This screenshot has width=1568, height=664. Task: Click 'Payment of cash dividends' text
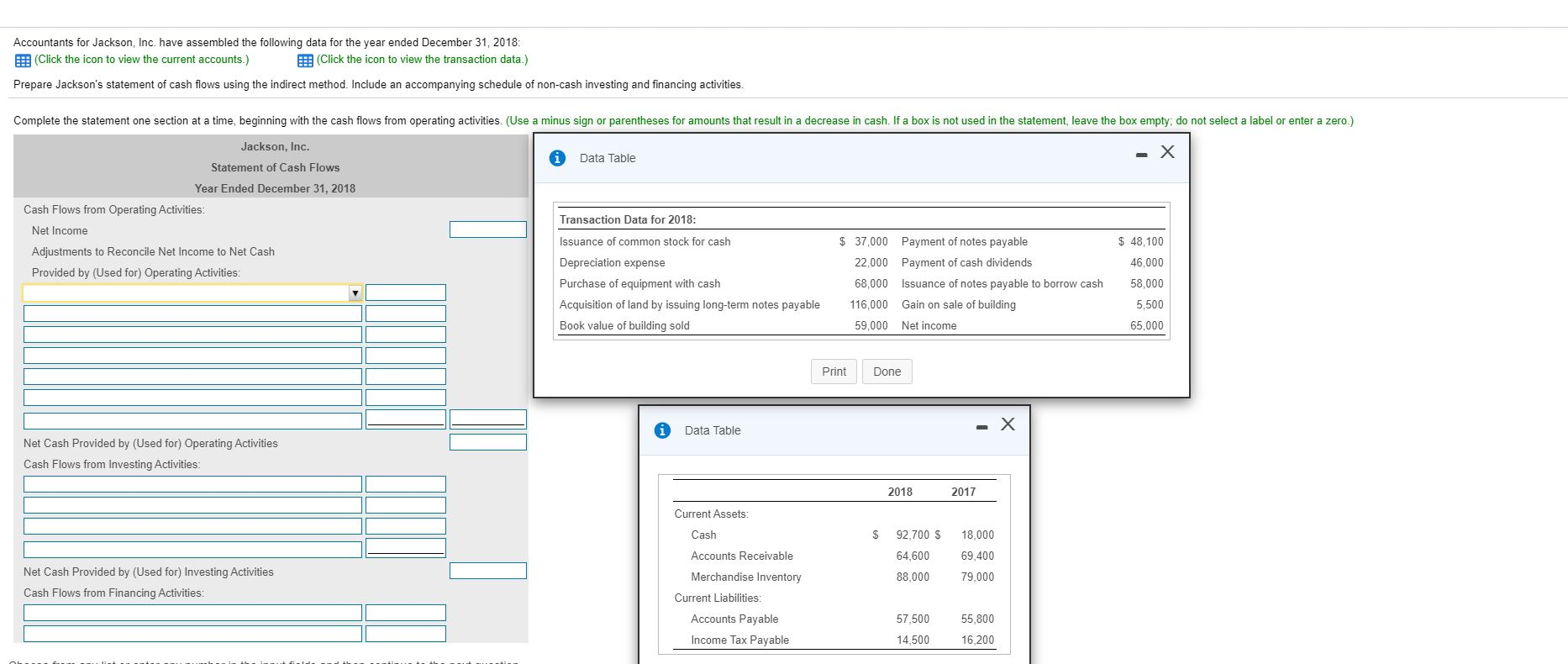(x=966, y=263)
